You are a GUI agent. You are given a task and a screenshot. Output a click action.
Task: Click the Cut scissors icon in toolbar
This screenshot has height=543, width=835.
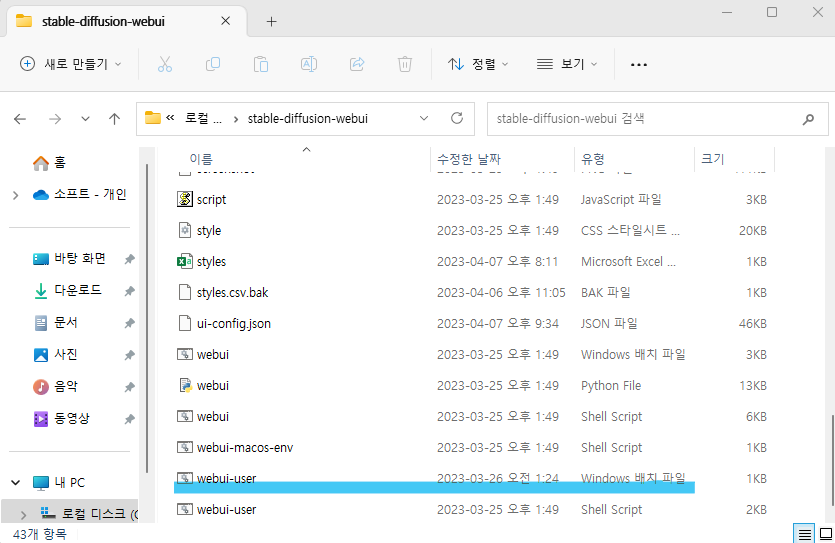click(165, 64)
